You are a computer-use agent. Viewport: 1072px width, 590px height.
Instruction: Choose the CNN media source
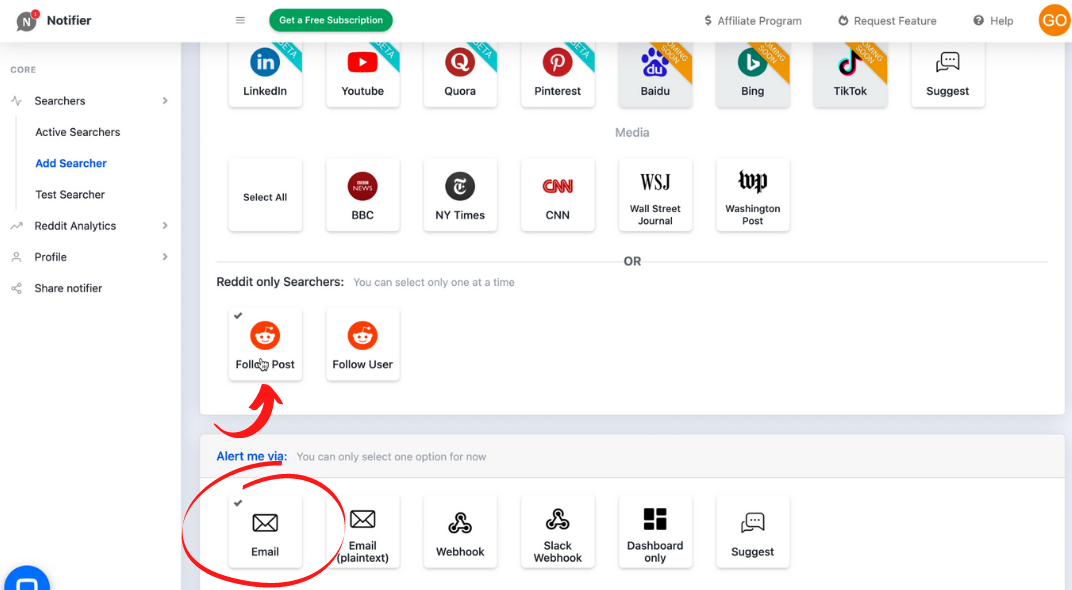pyautogui.click(x=558, y=195)
